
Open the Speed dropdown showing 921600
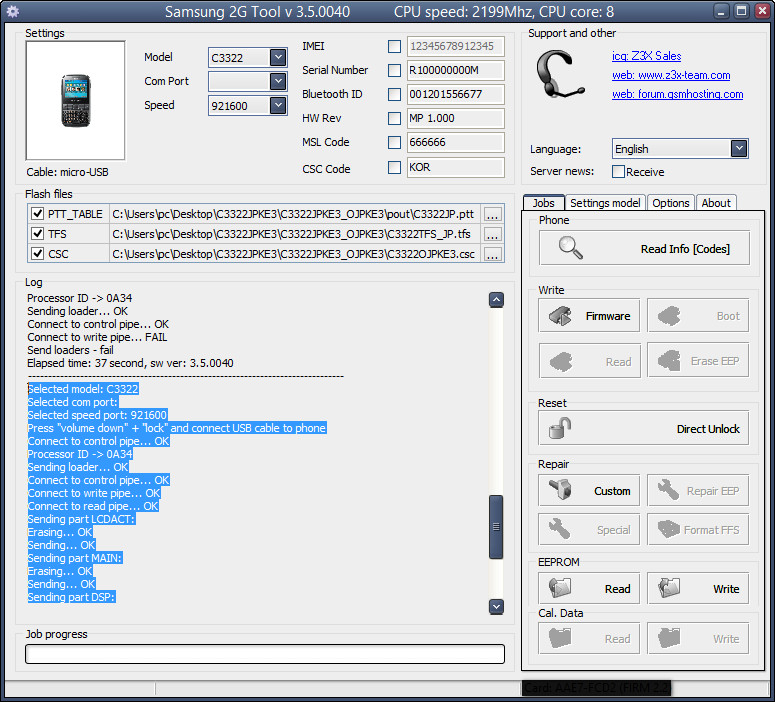278,105
